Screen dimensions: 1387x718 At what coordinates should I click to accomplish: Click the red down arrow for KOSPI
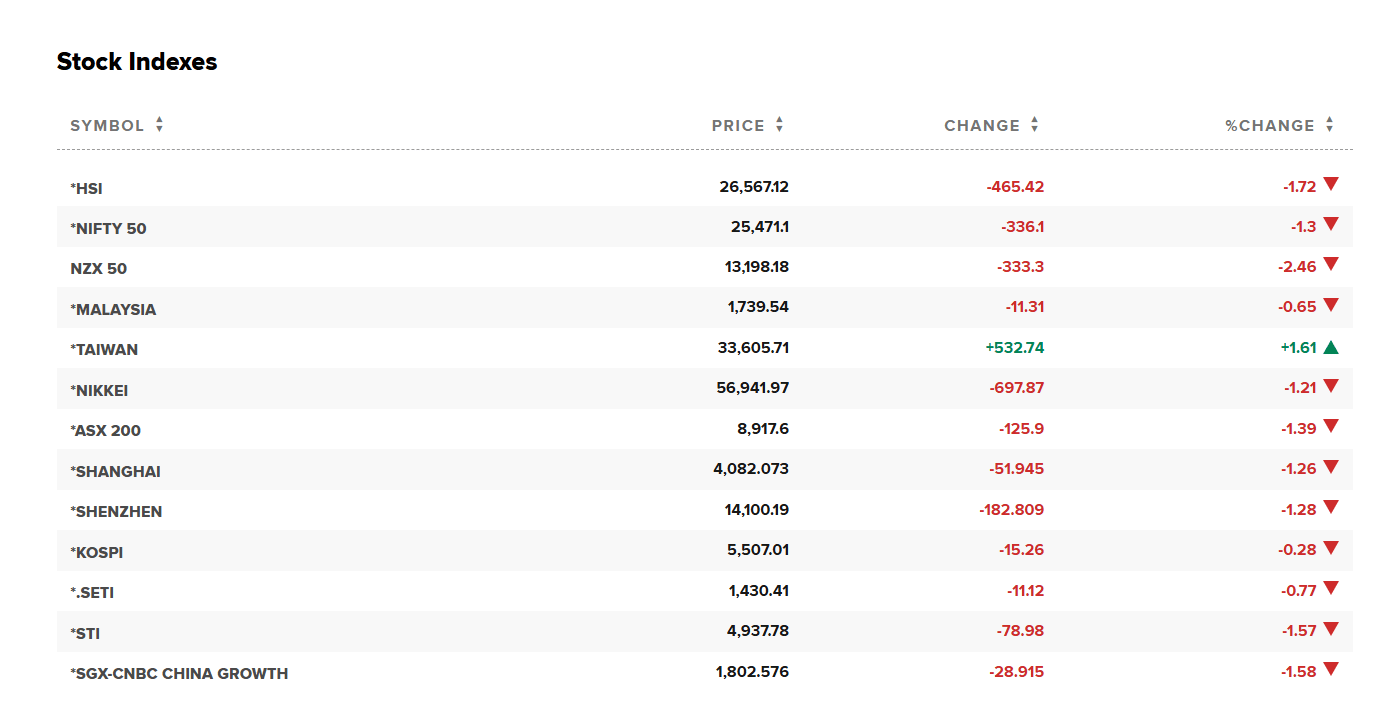coord(1330,548)
